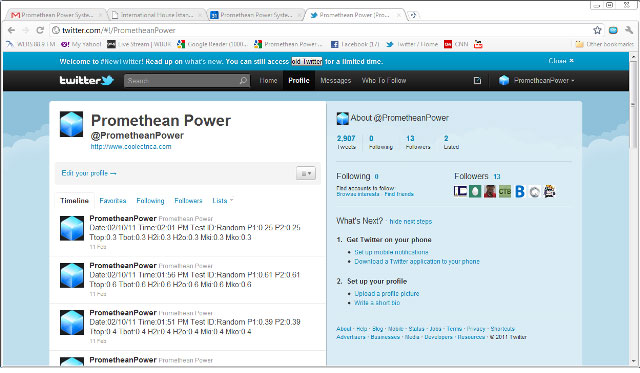The height and width of the screenshot is (373, 640).
Task: Open follower avatar with blue B
Action: [520, 191]
